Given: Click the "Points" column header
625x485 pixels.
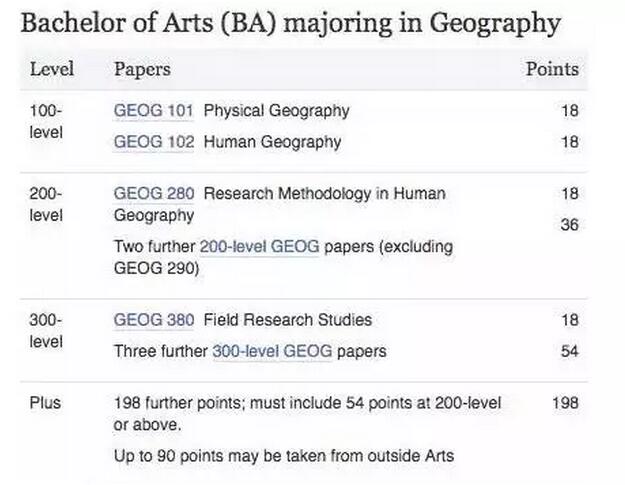Looking at the screenshot, I should (552, 69).
